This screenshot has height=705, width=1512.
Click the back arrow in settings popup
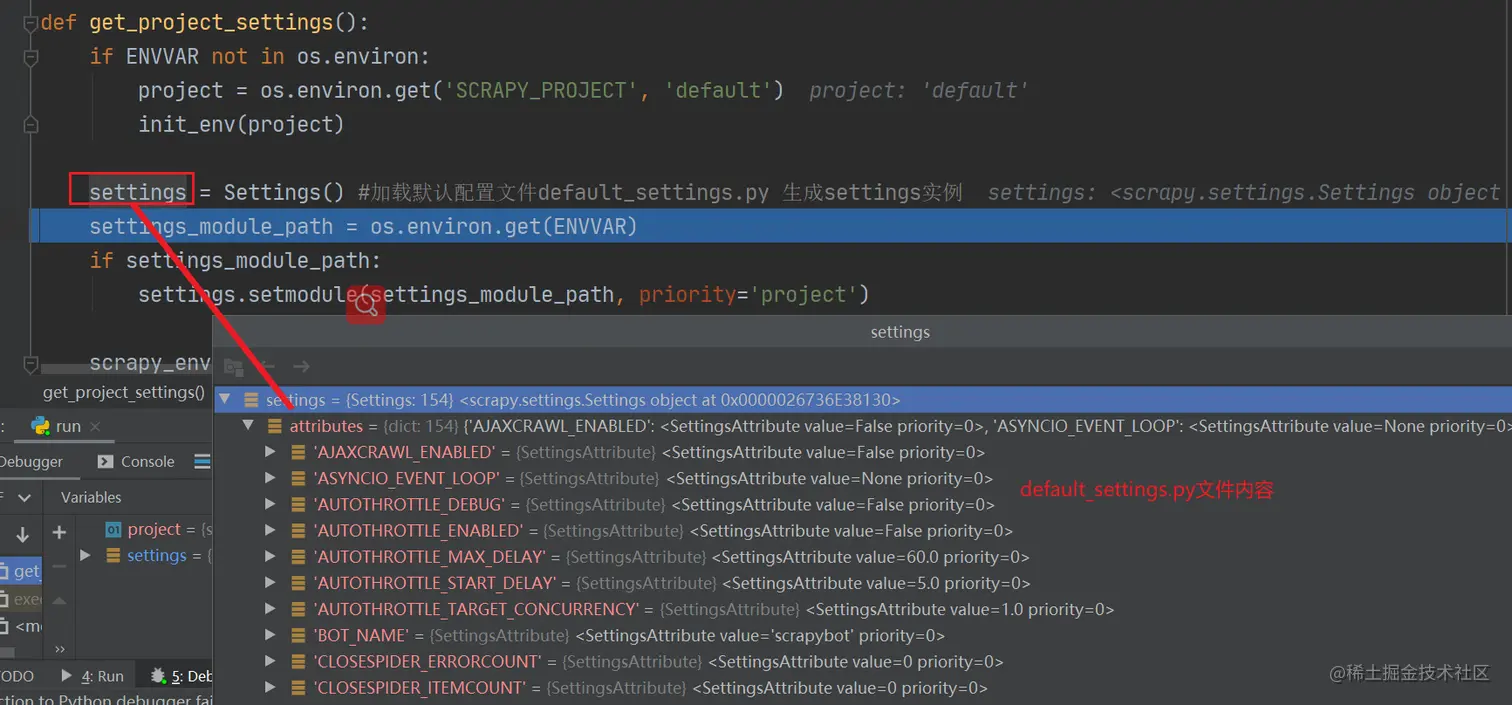pyautogui.click(x=267, y=367)
